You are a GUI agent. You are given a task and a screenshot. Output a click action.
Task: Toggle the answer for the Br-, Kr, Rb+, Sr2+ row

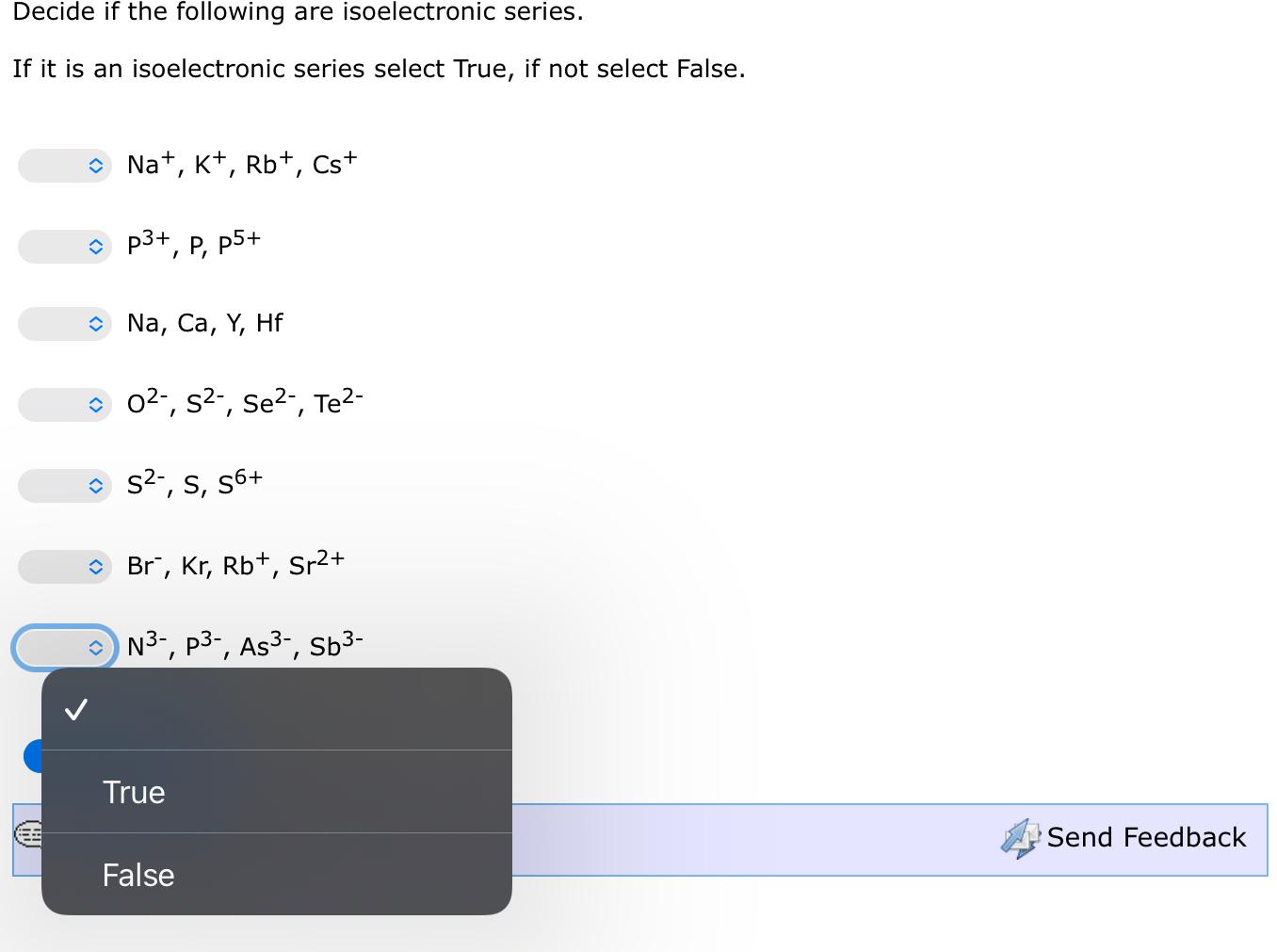[65, 567]
